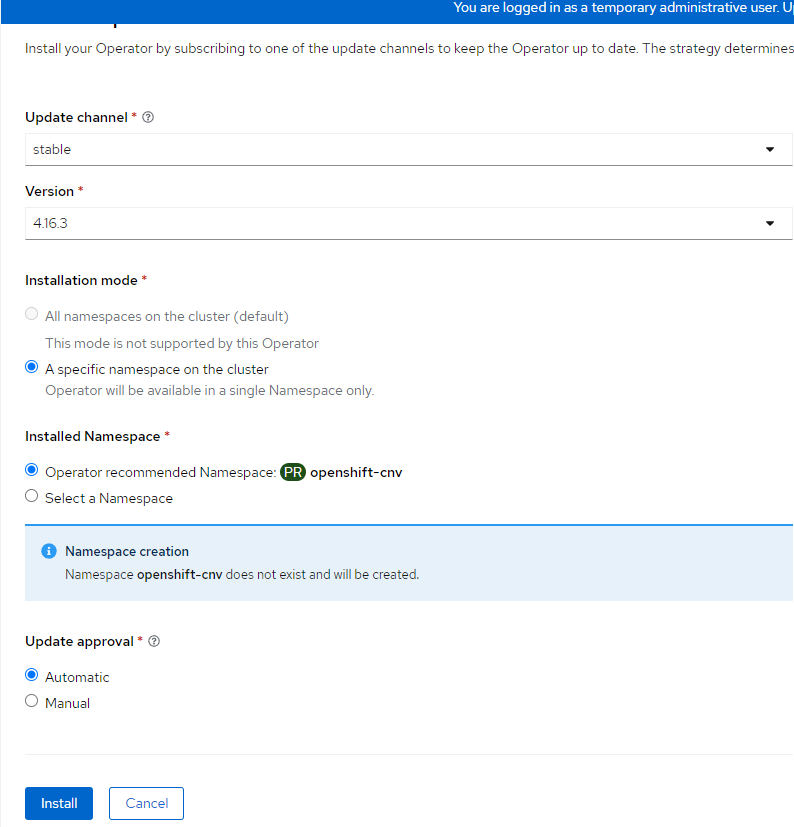Click the Installed Namespace label

pos(93,437)
